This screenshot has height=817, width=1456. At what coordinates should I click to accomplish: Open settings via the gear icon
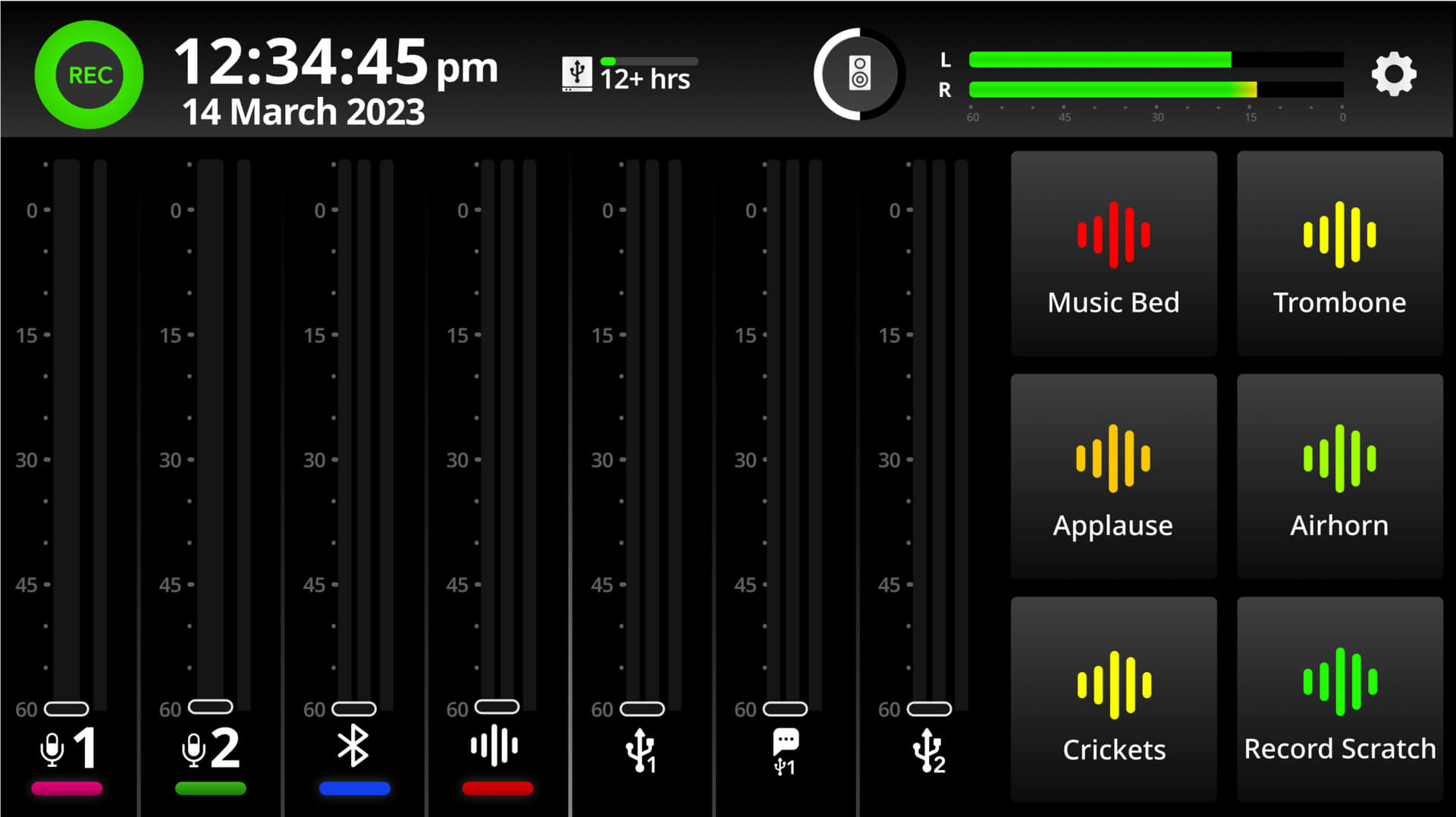pyautogui.click(x=1394, y=74)
